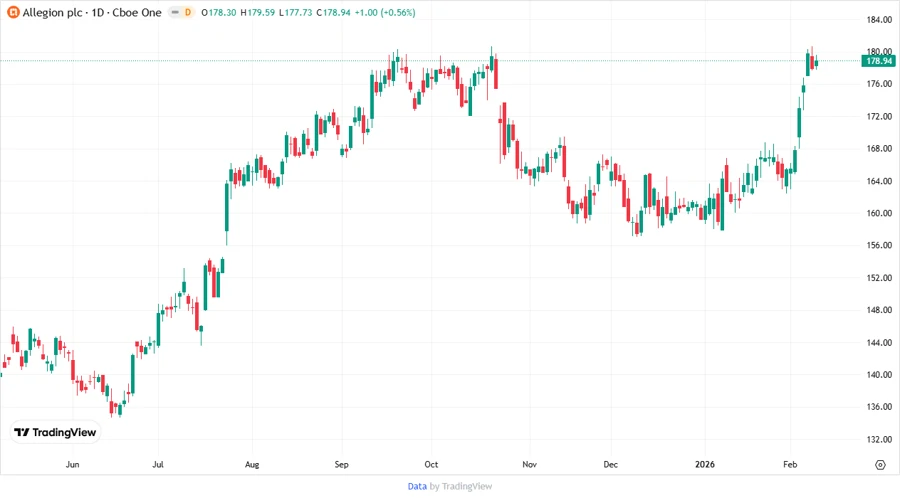
Task: Click the 136.00 price axis label
Action: (x=879, y=407)
